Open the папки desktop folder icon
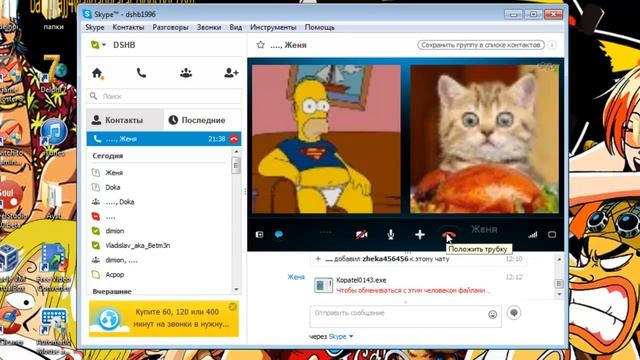The image size is (640, 360). pyautogui.click(x=53, y=16)
